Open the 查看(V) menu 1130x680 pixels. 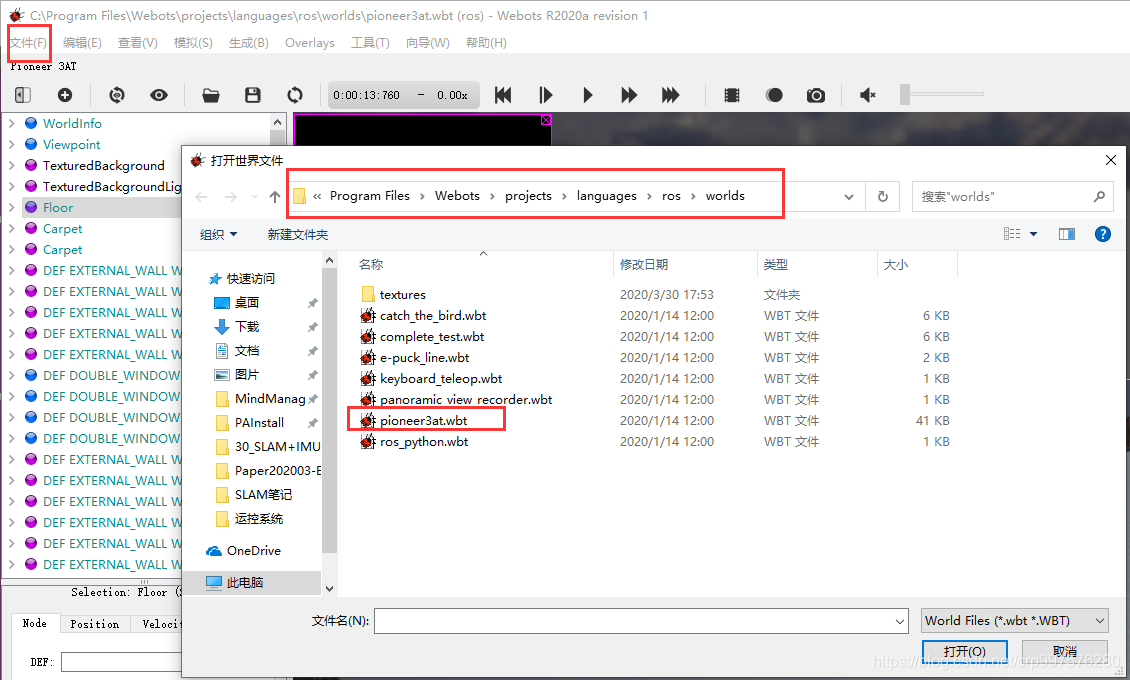(138, 43)
